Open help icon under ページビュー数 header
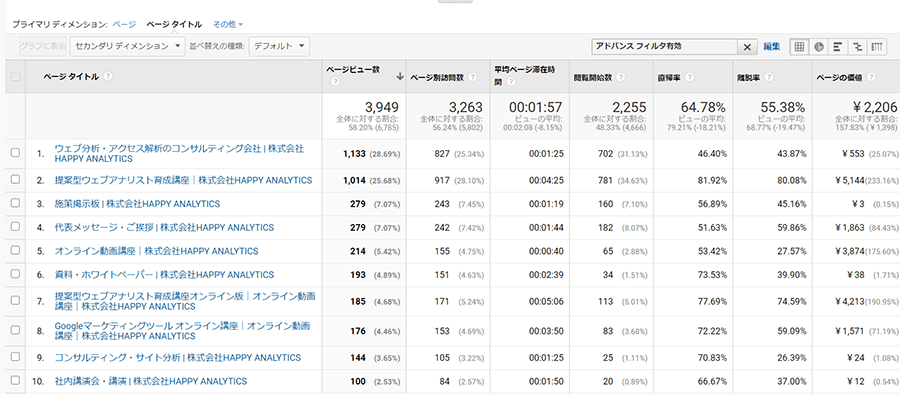This screenshot has height=394, width=900. point(336,82)
